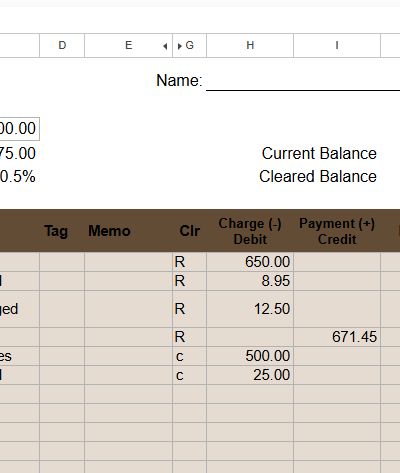Click the cell showing 0.5%
The height and width of the screenshot is (473, 400).
[x=19, y=177]
